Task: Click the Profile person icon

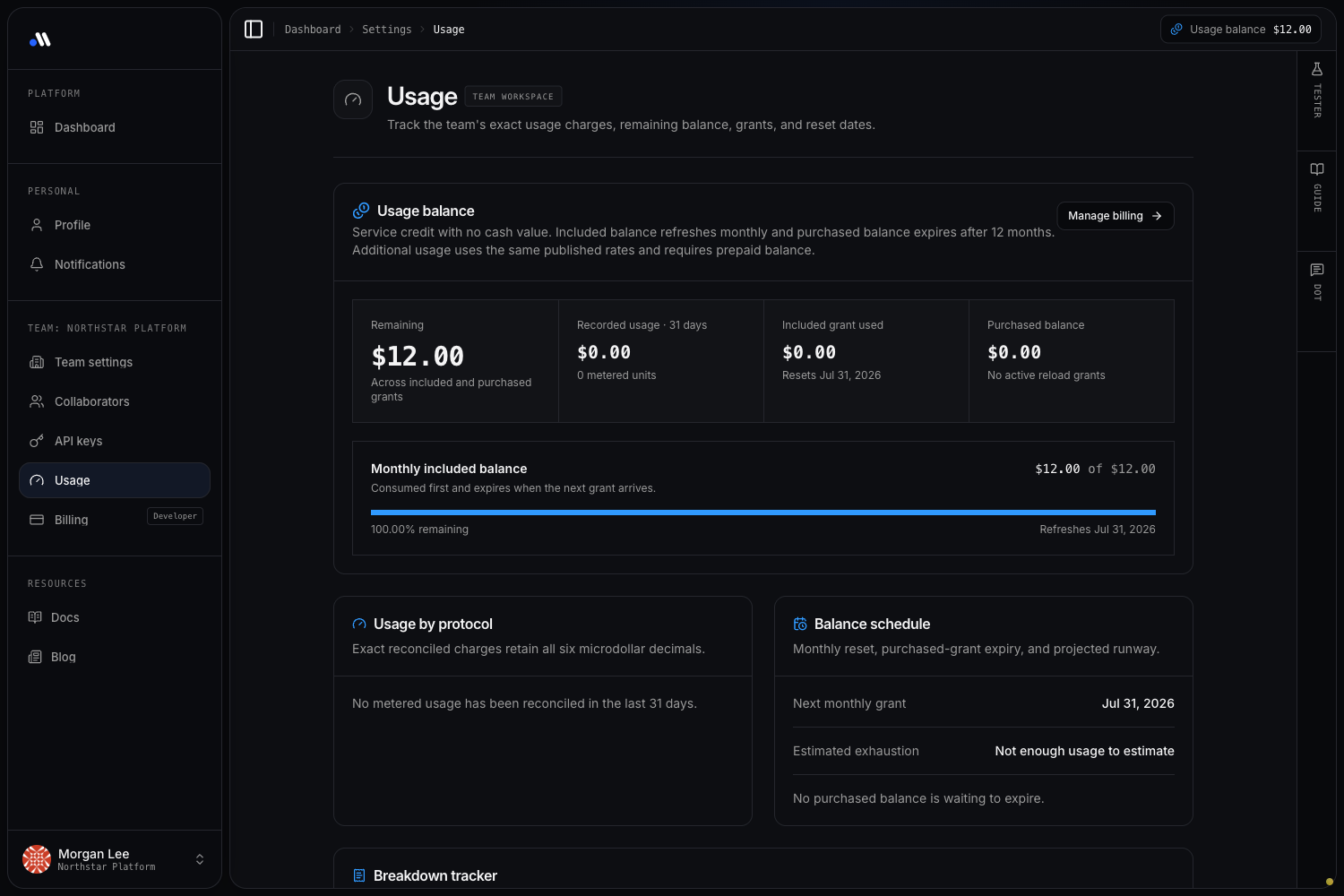Action: (37, 225)
